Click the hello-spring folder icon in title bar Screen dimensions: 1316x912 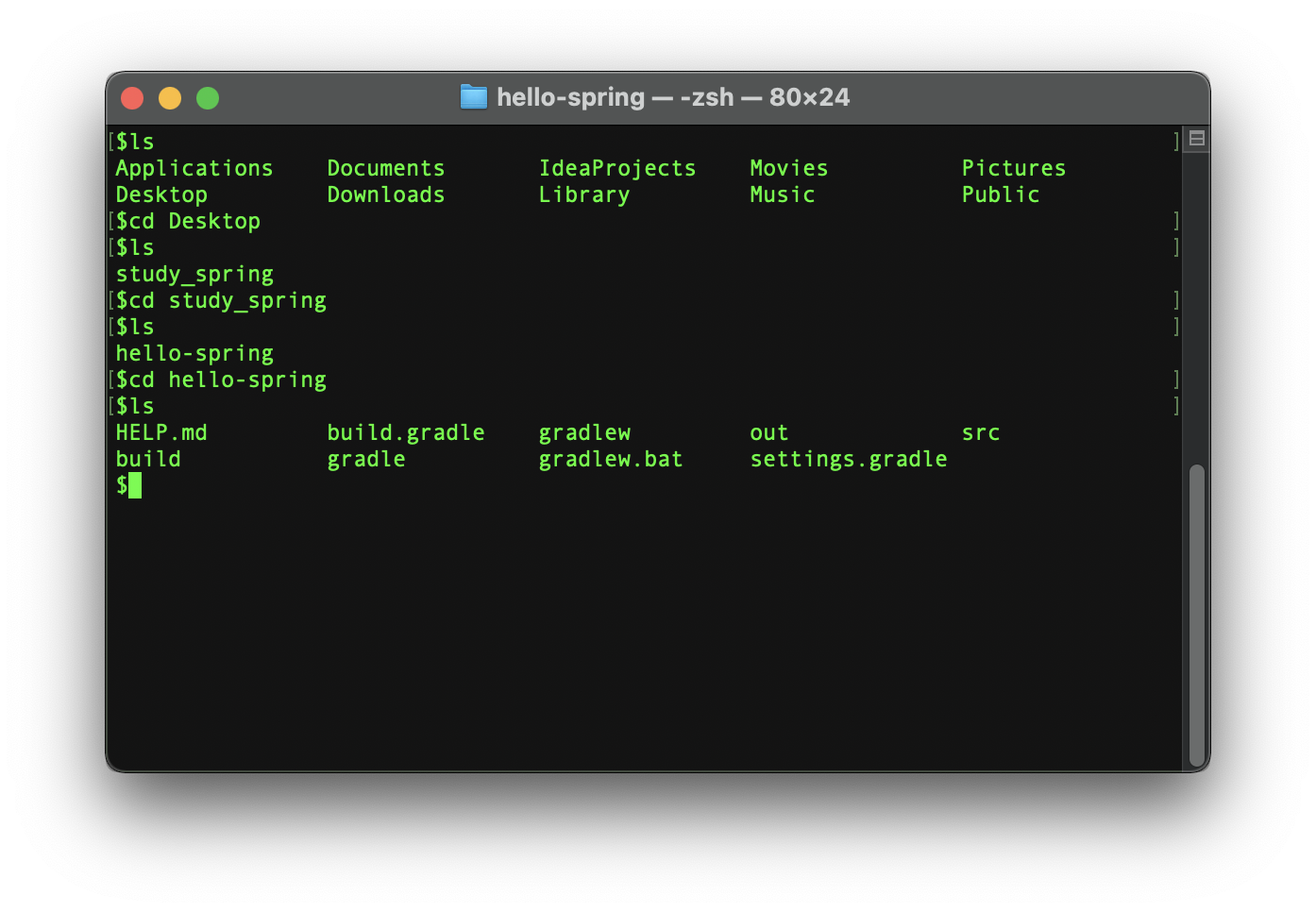[473, 96]
